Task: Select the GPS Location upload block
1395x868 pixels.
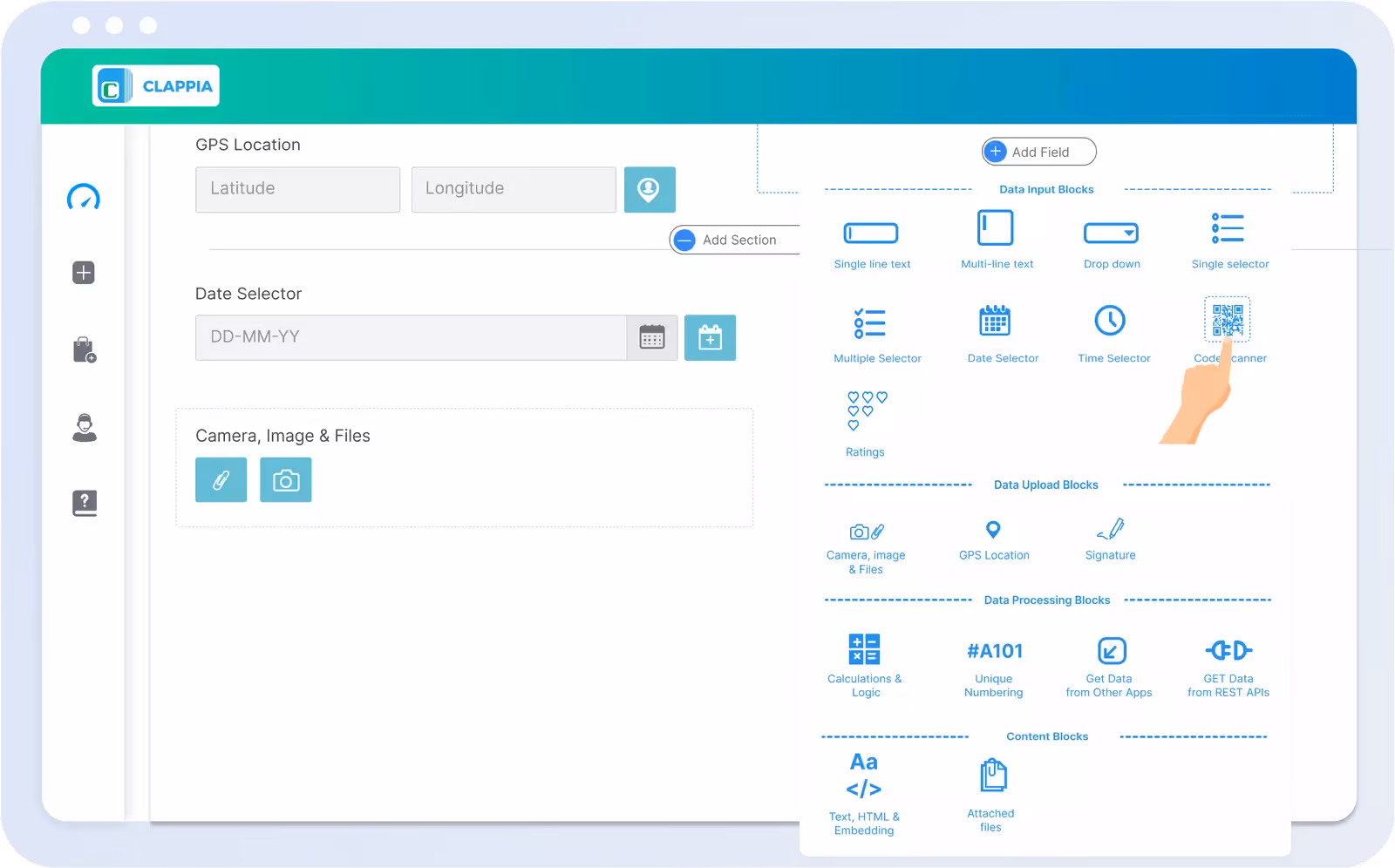Action: pyautogui.click(x=993, y=530)
